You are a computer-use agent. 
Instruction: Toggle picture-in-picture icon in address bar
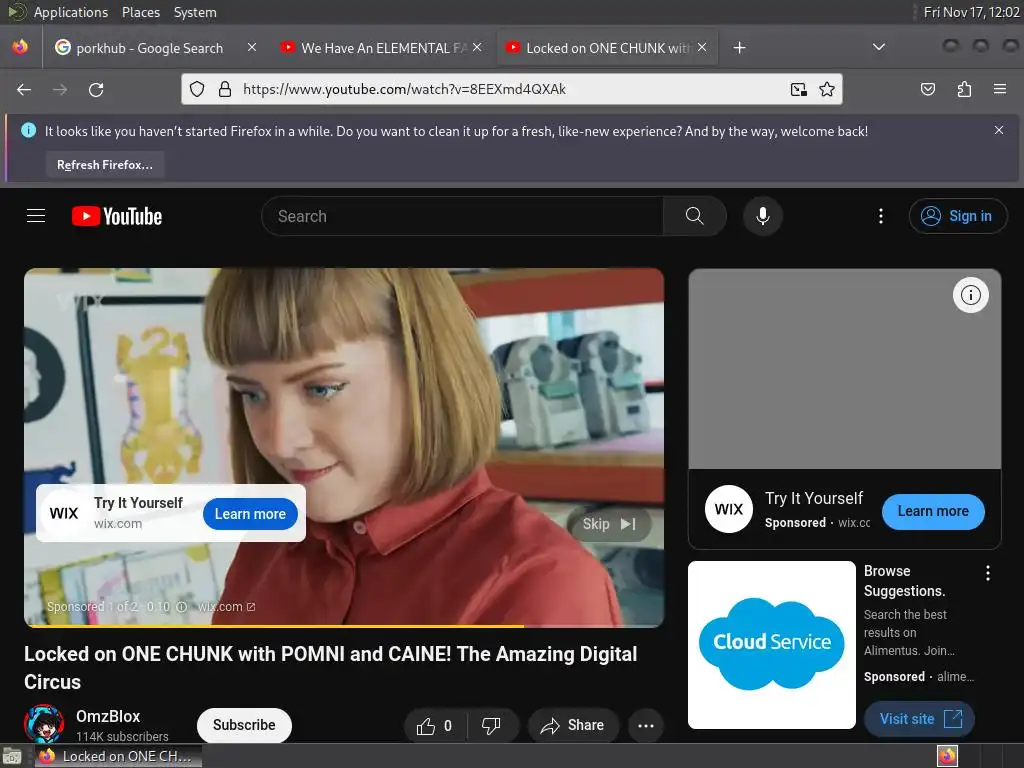coord(798,89)
